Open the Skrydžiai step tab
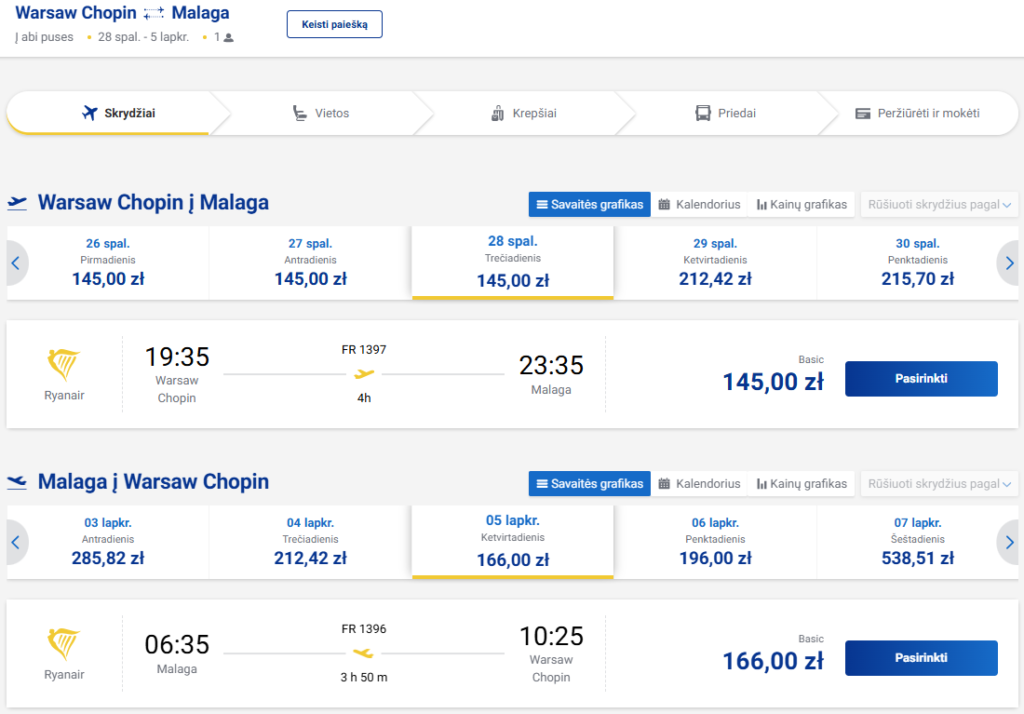 (x=118, y=113)
